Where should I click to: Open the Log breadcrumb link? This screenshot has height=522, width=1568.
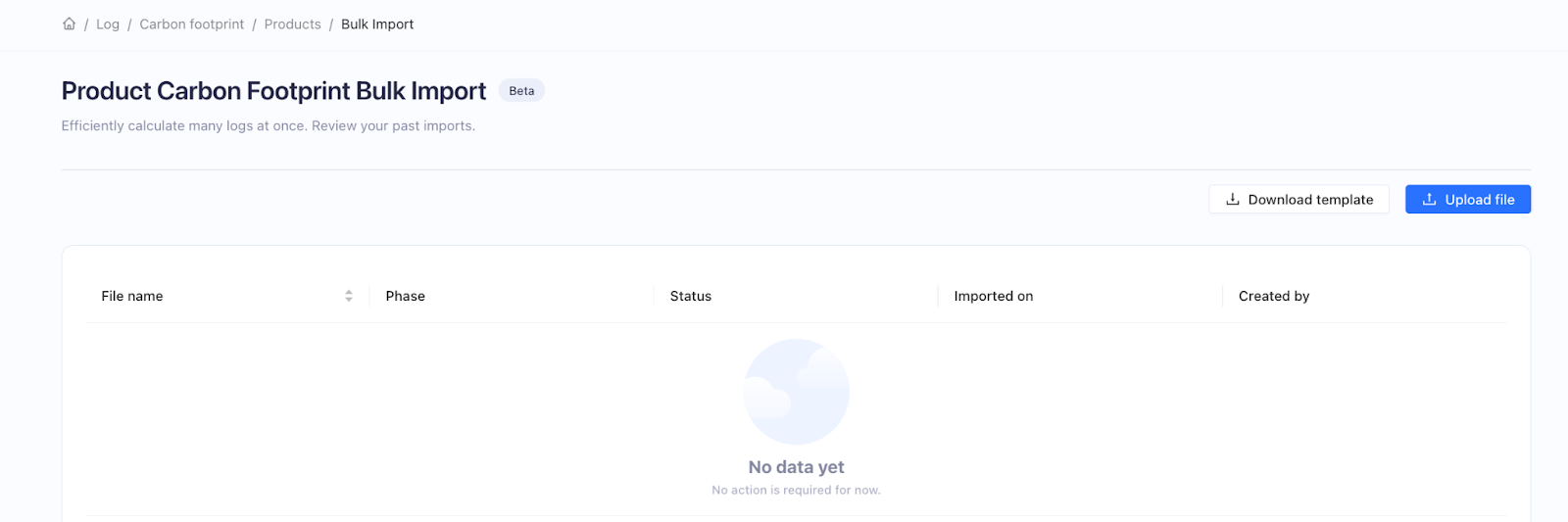tap(108, 24)
